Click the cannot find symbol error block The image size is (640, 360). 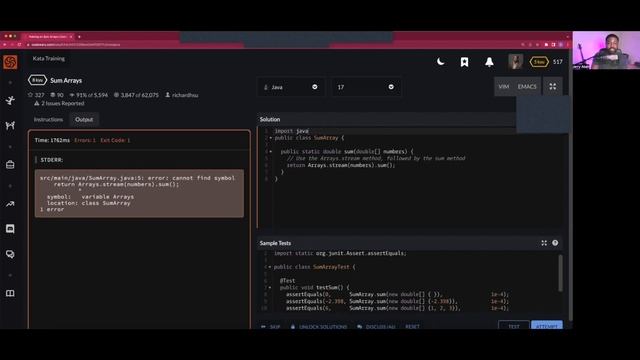tap(139, 193)
